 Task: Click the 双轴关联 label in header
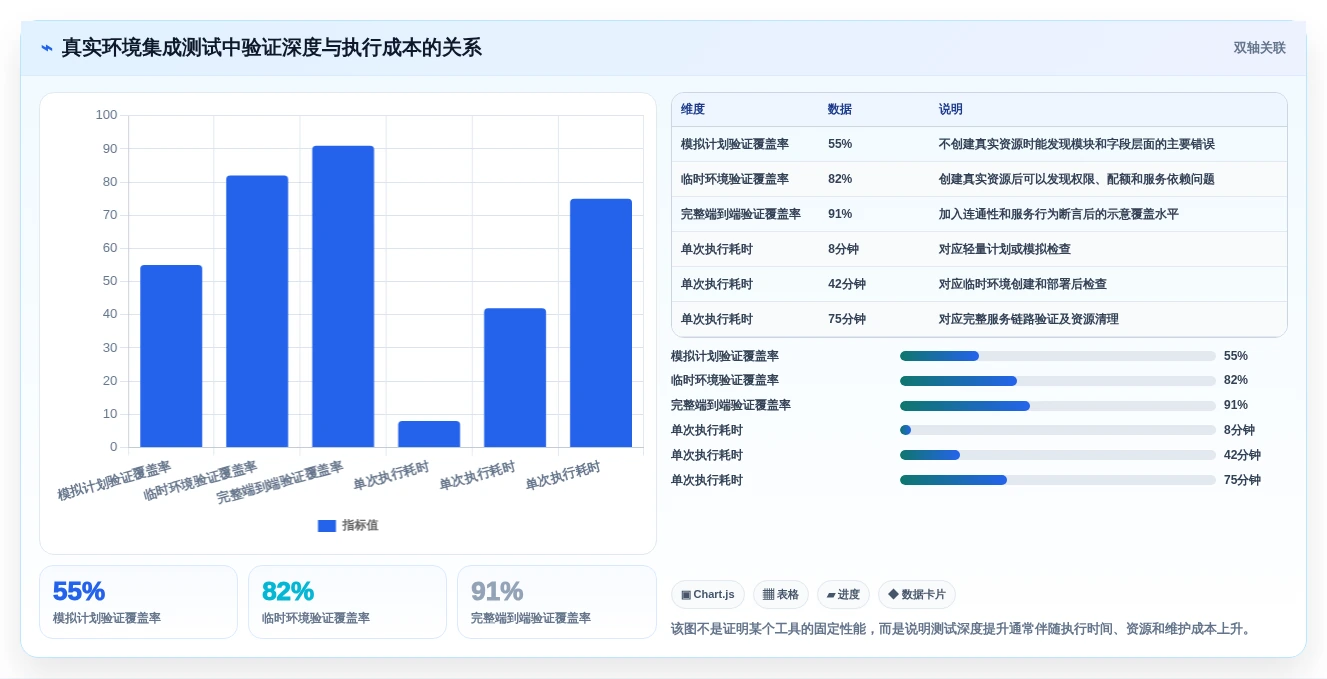pyautogui.click(x=1259, y=48)
